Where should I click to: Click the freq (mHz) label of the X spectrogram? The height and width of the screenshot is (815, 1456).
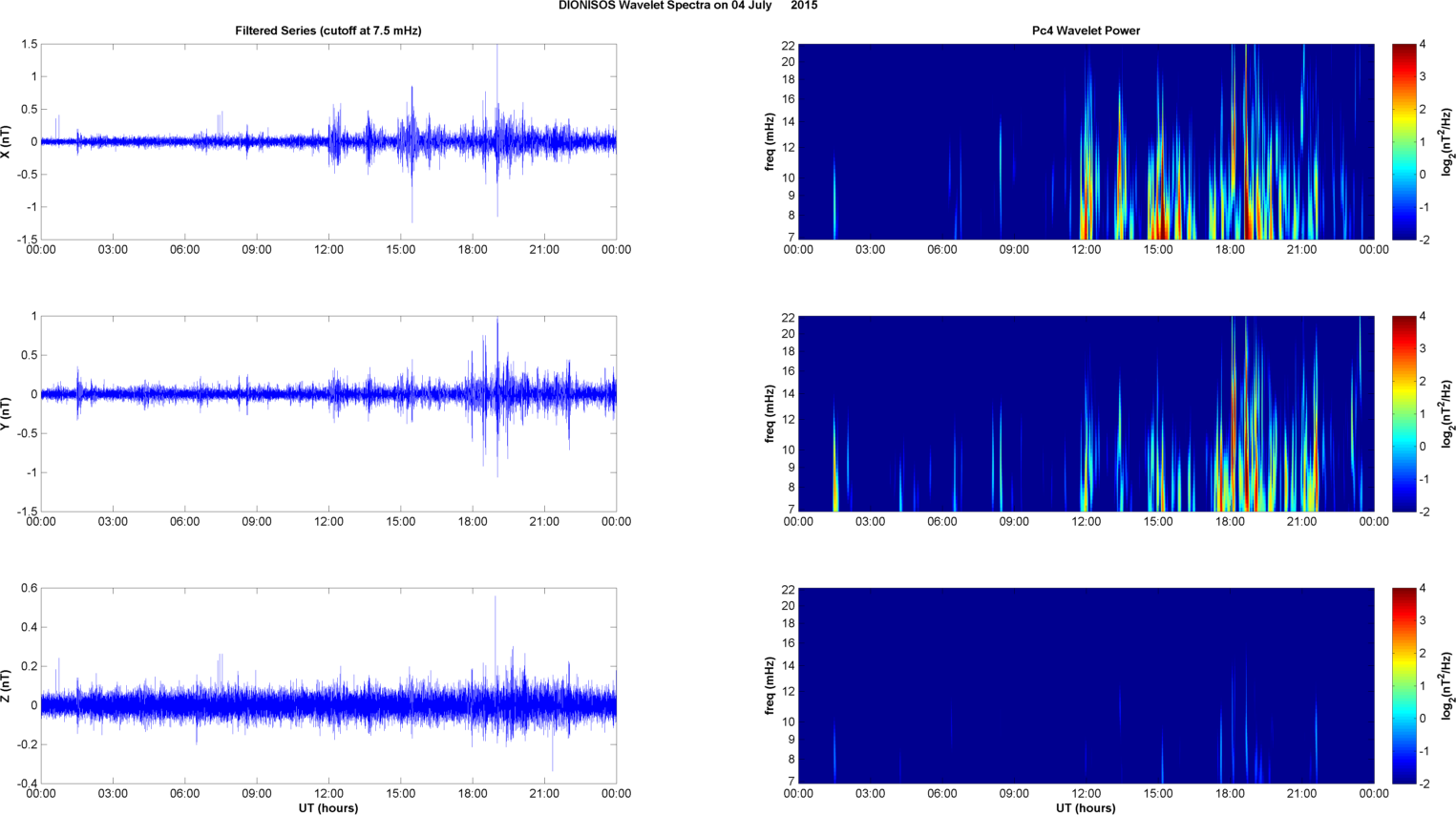click(x=770, y=142)
